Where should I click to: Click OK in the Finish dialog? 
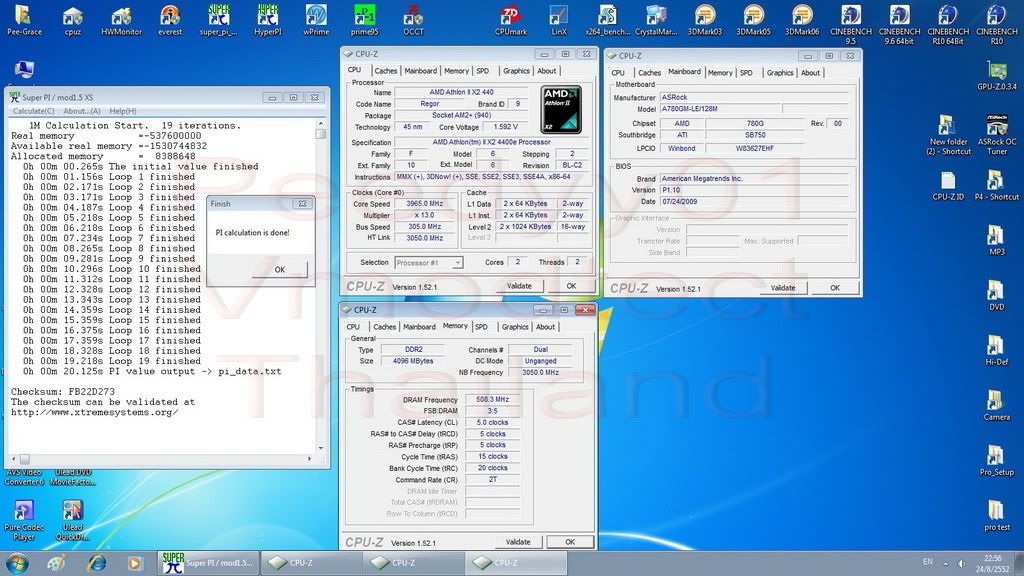(279, 269)
